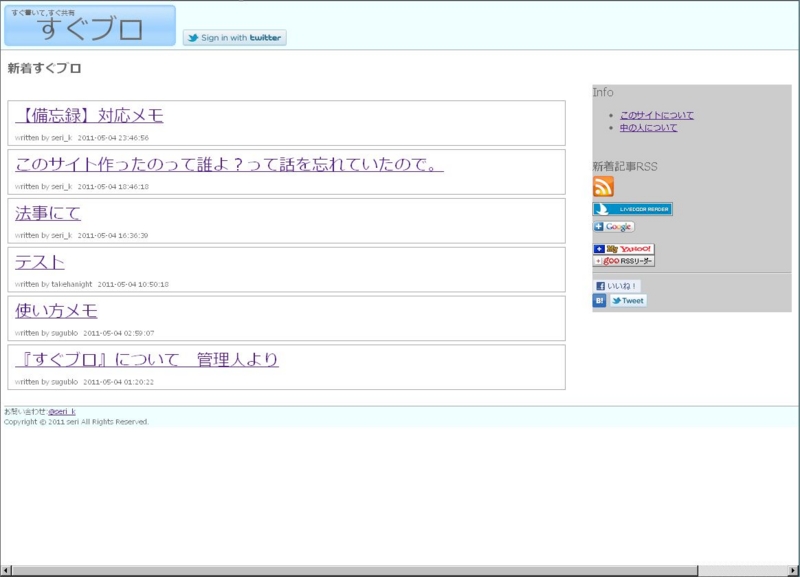Click the Sign in with twitter button
800x577 pixels.
(235, 35)
